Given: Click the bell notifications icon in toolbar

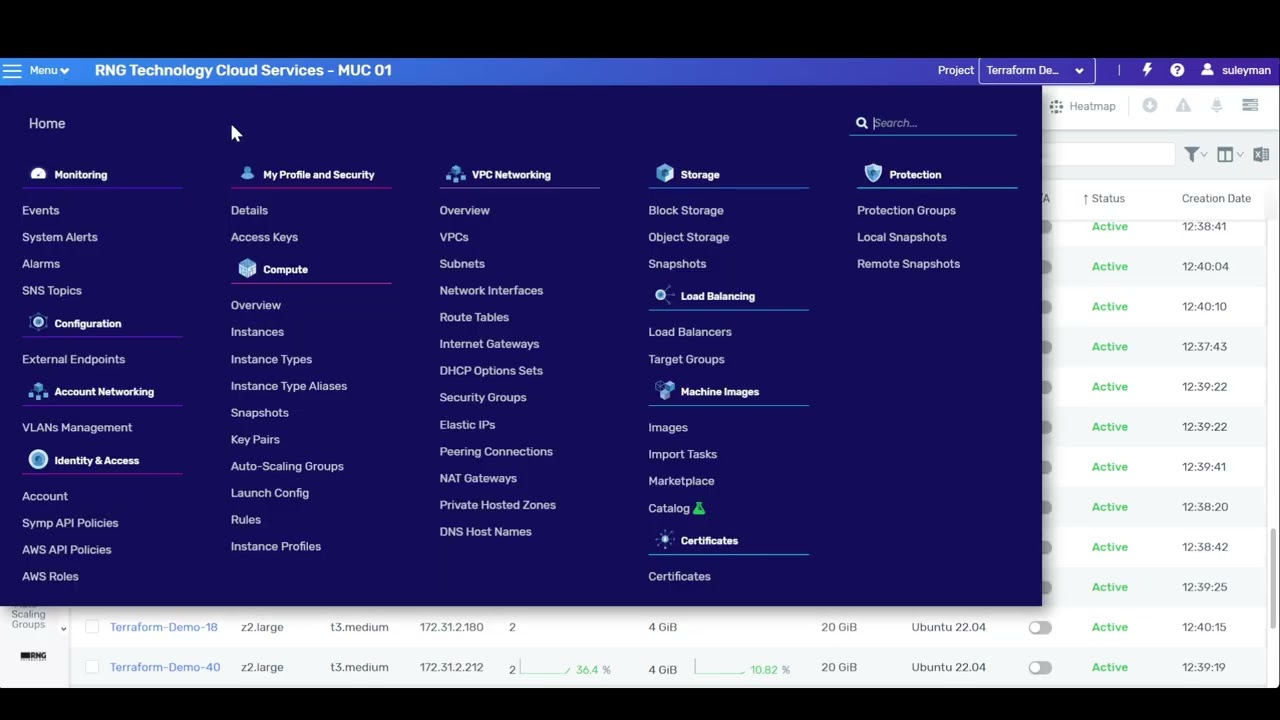Looking at the screenshot, I should pos(1217,105).
